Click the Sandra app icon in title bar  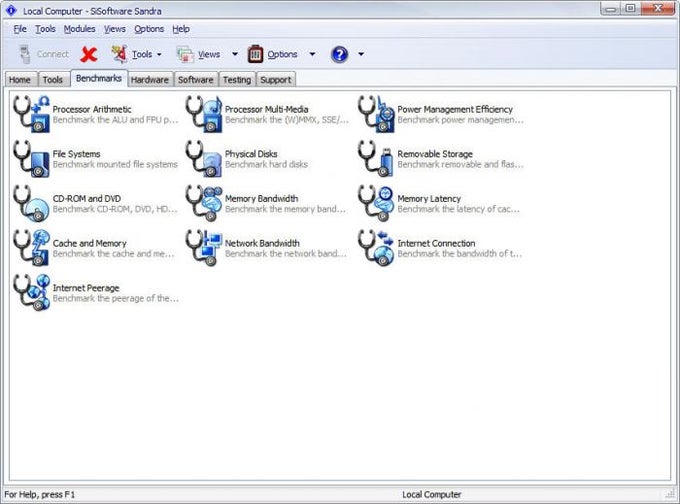click(x=11, y=10)
